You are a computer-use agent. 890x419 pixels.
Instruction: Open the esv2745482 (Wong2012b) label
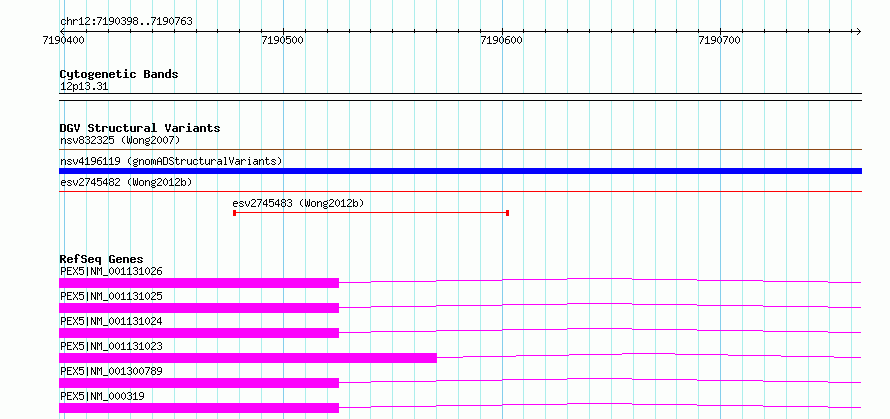click(126, 182)
